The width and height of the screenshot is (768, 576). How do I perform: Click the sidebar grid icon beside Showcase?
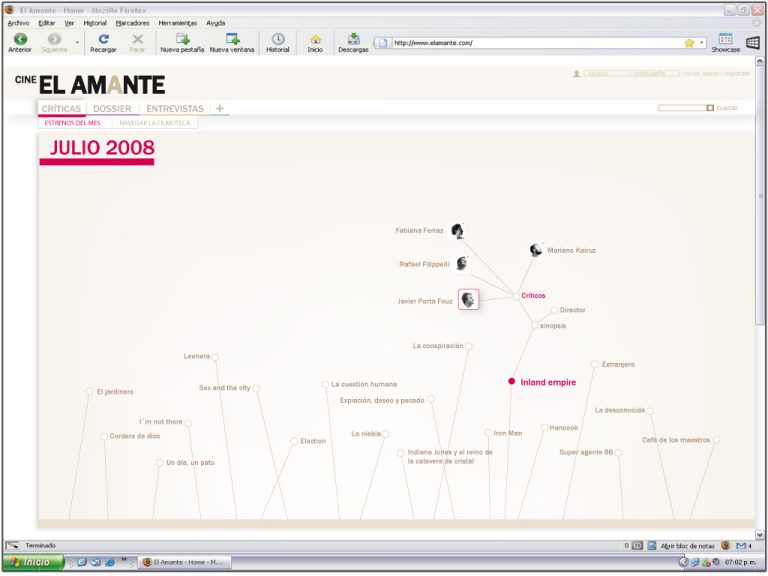753,43
